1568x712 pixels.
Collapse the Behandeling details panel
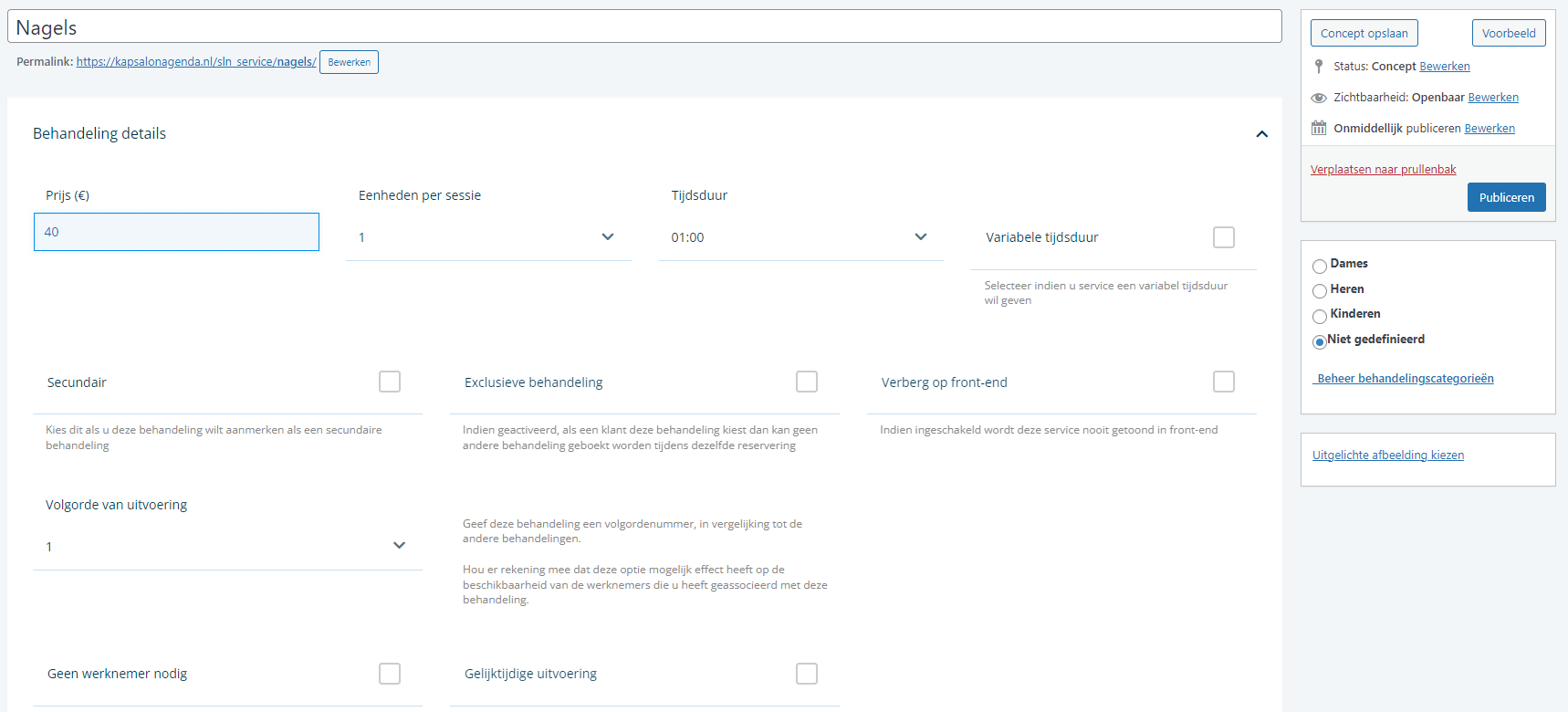[x=1261, y=134]
